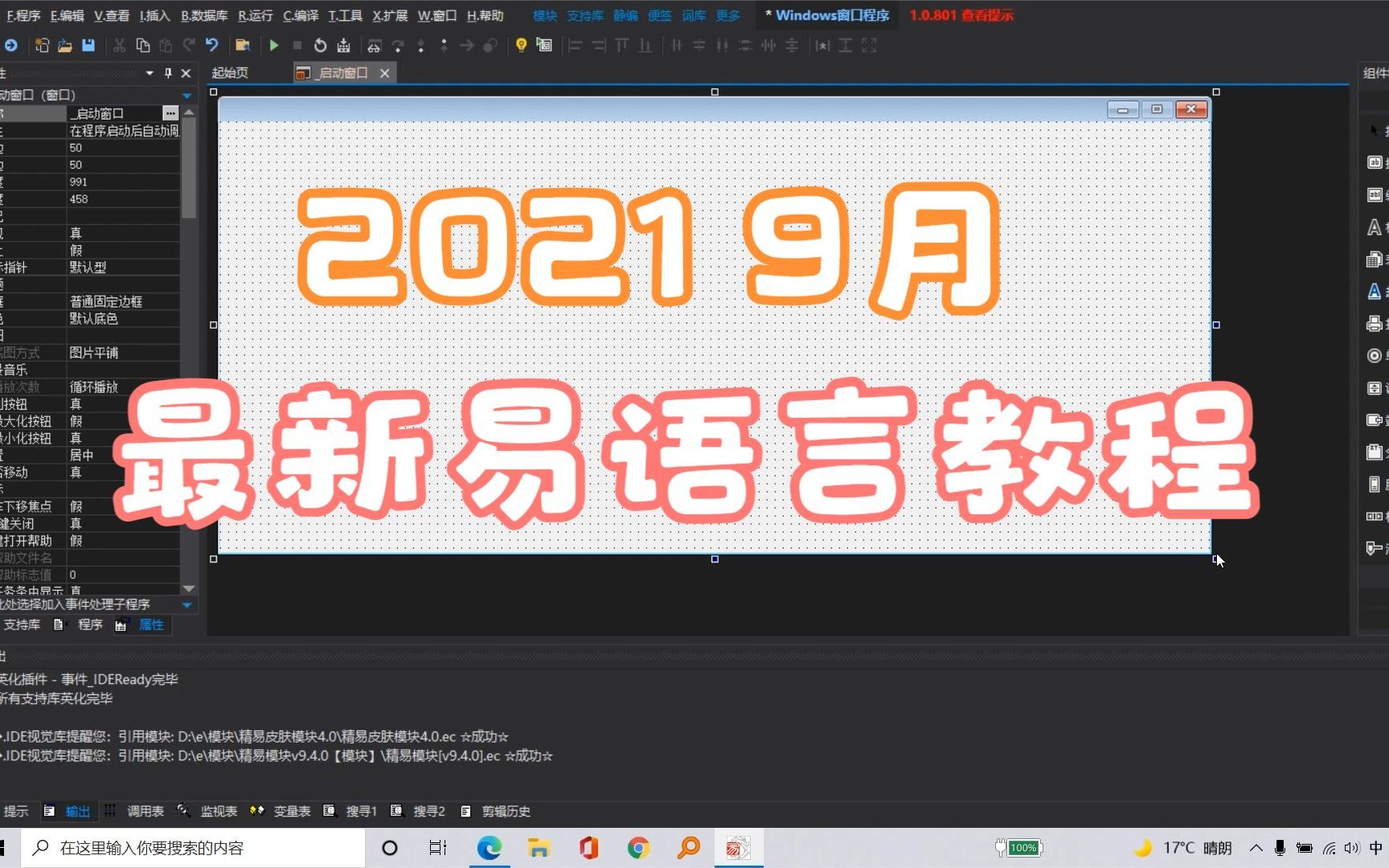Click the blue back arrow icon
Viewport: 1389px width, 868px height.
[10, 46]
